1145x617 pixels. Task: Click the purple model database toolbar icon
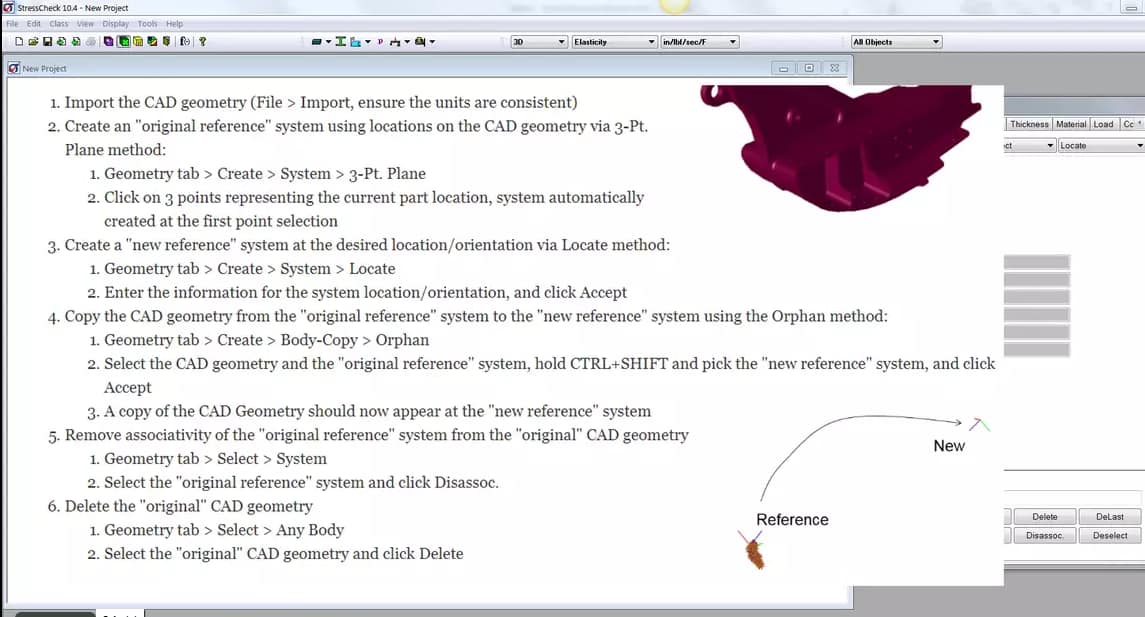point(106,41)
